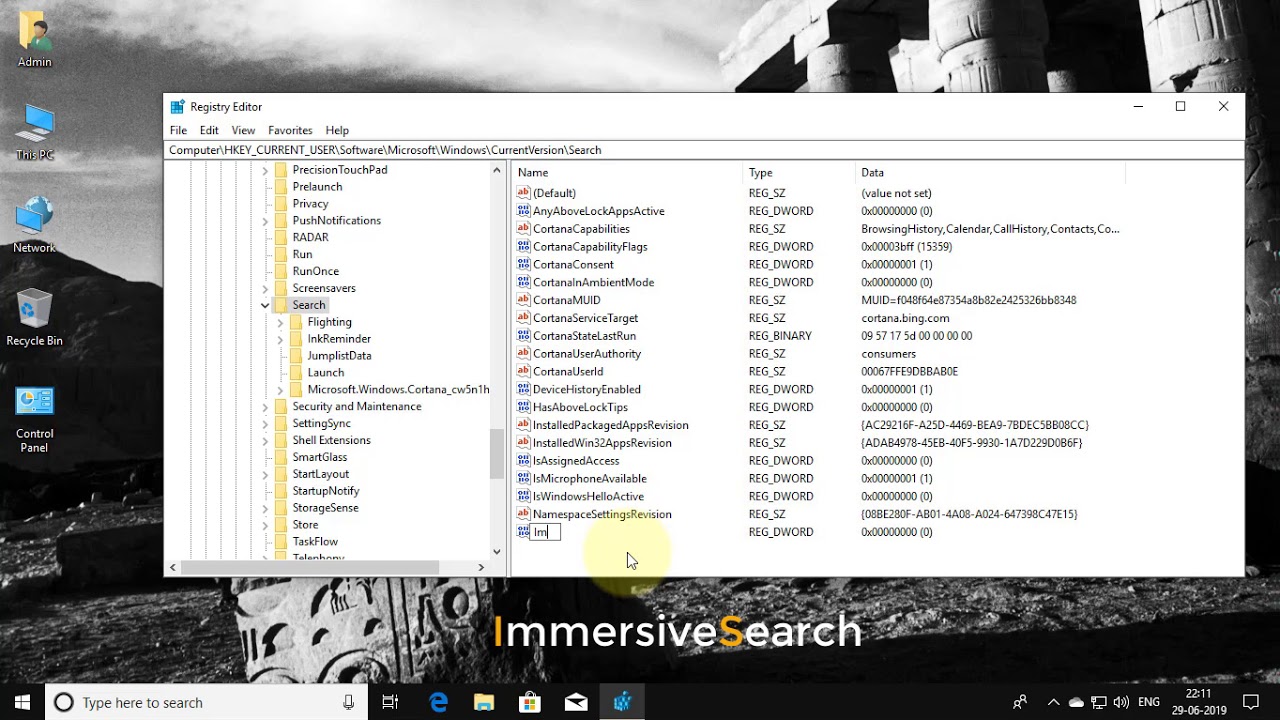Select the DeviceHistoryEnabled value
Image resolution: width=1280 pixels, height=720 pixels.
pos(587,390)
